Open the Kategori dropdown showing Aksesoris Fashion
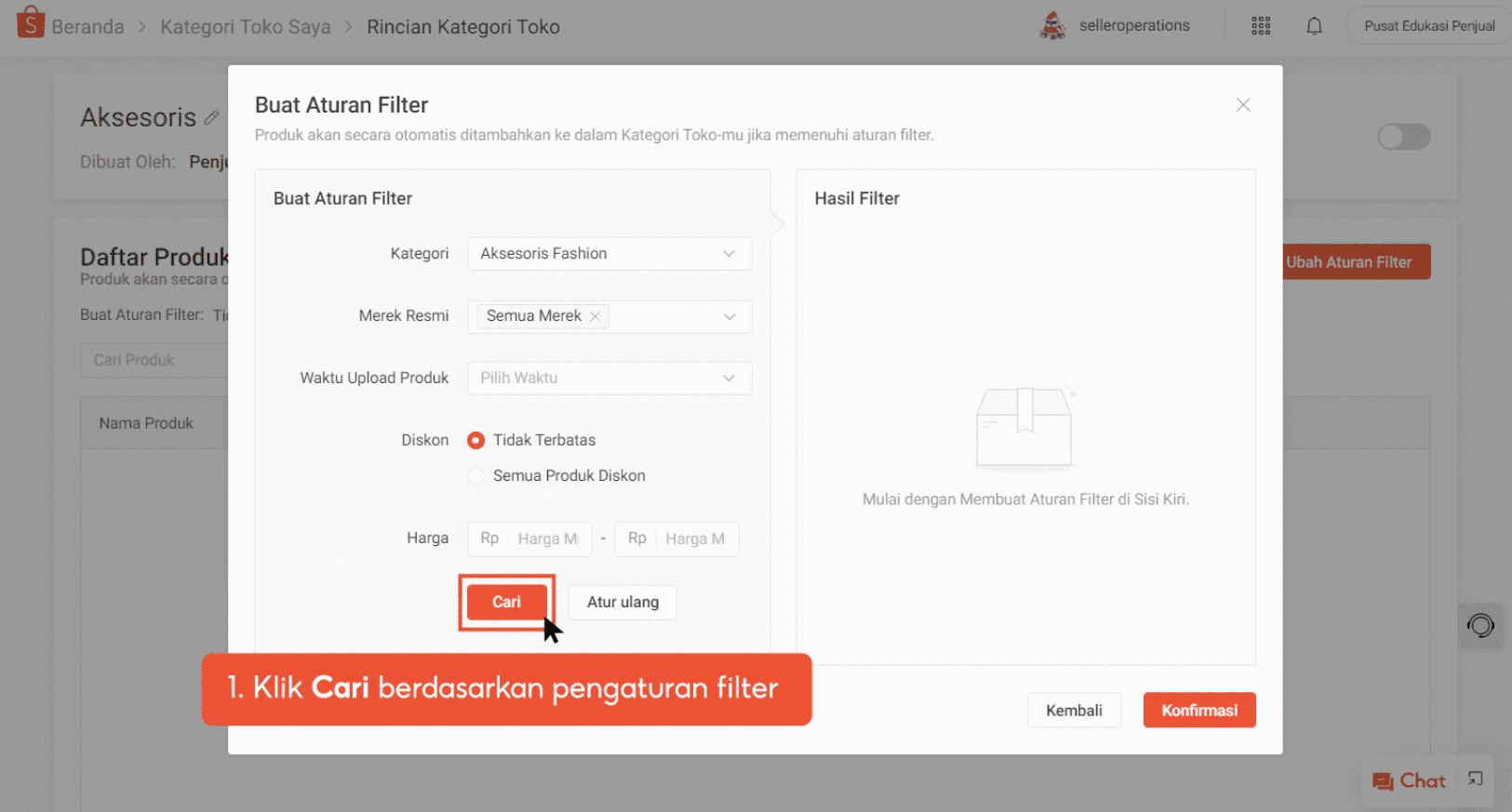Viewport: 1512px width, 812px height. [609, 254]
